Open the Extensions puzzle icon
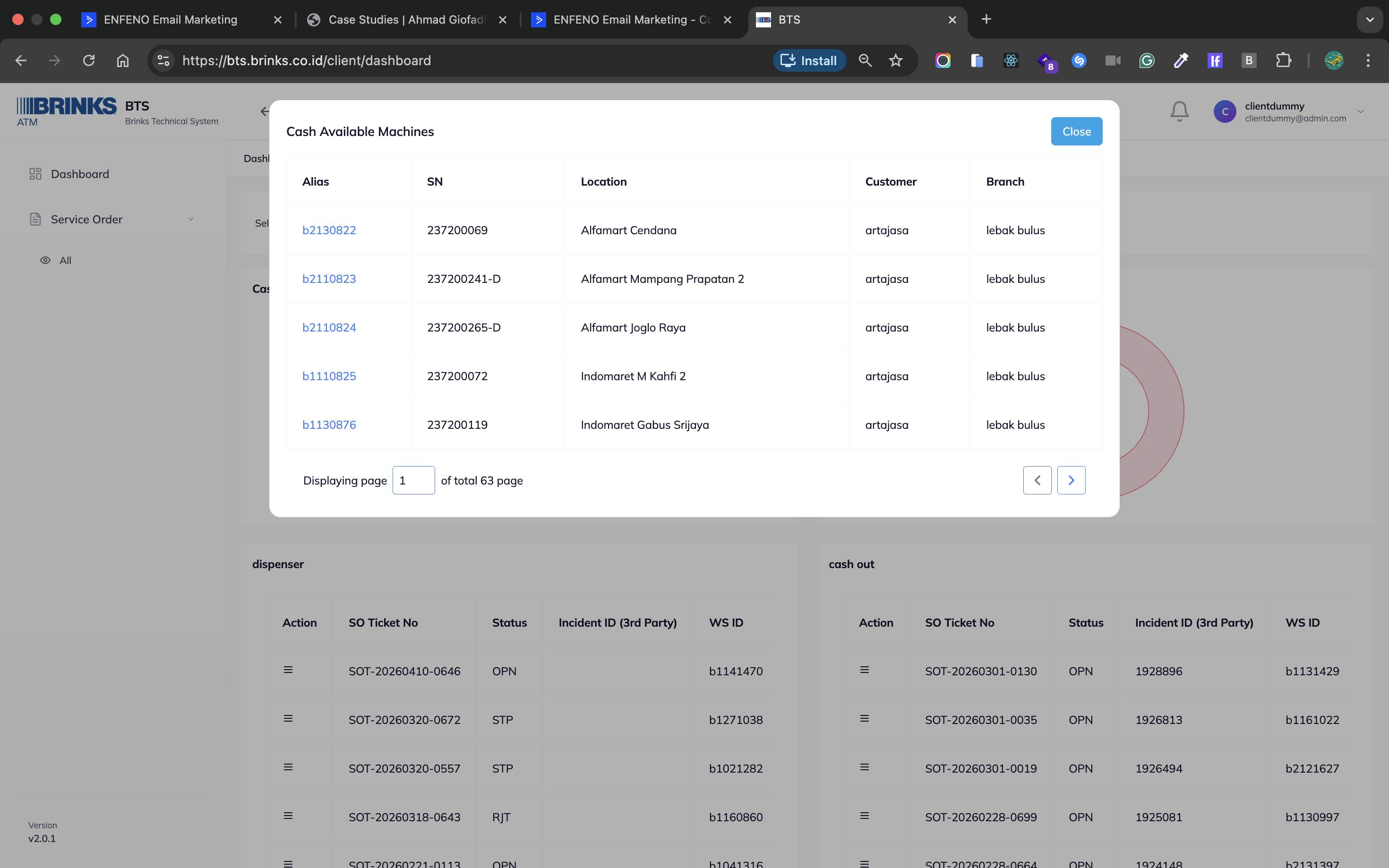The width and height of the screenshot is (1389, 868). (1283, 60)
